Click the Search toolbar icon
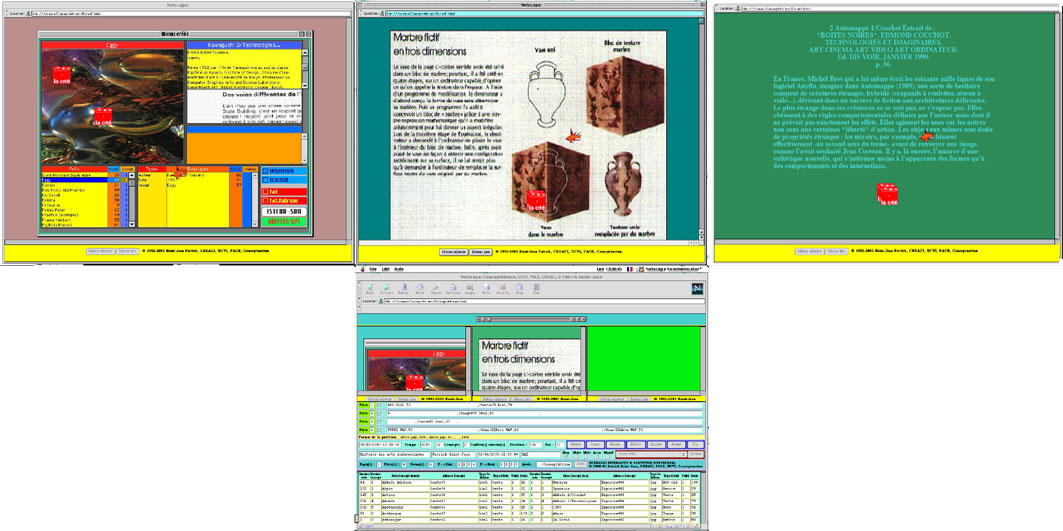 tap(436, 289)
